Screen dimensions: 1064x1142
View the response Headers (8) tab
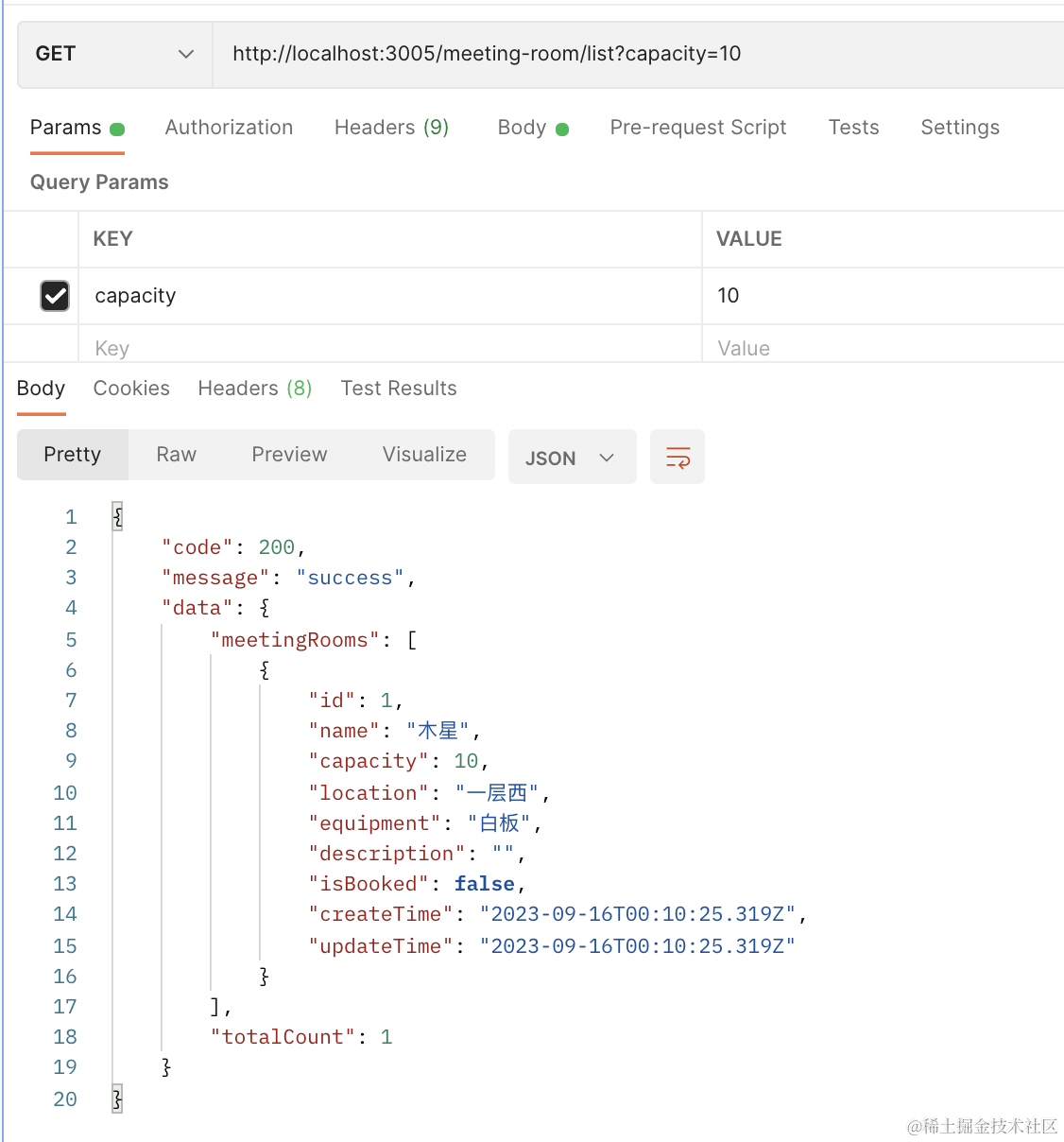254,389
